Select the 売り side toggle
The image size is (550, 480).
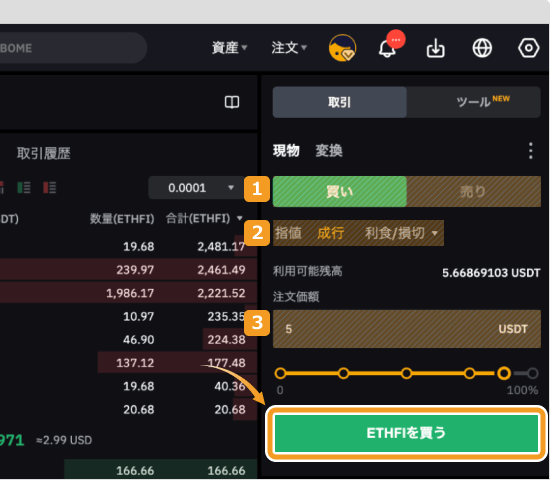point(474,192)
